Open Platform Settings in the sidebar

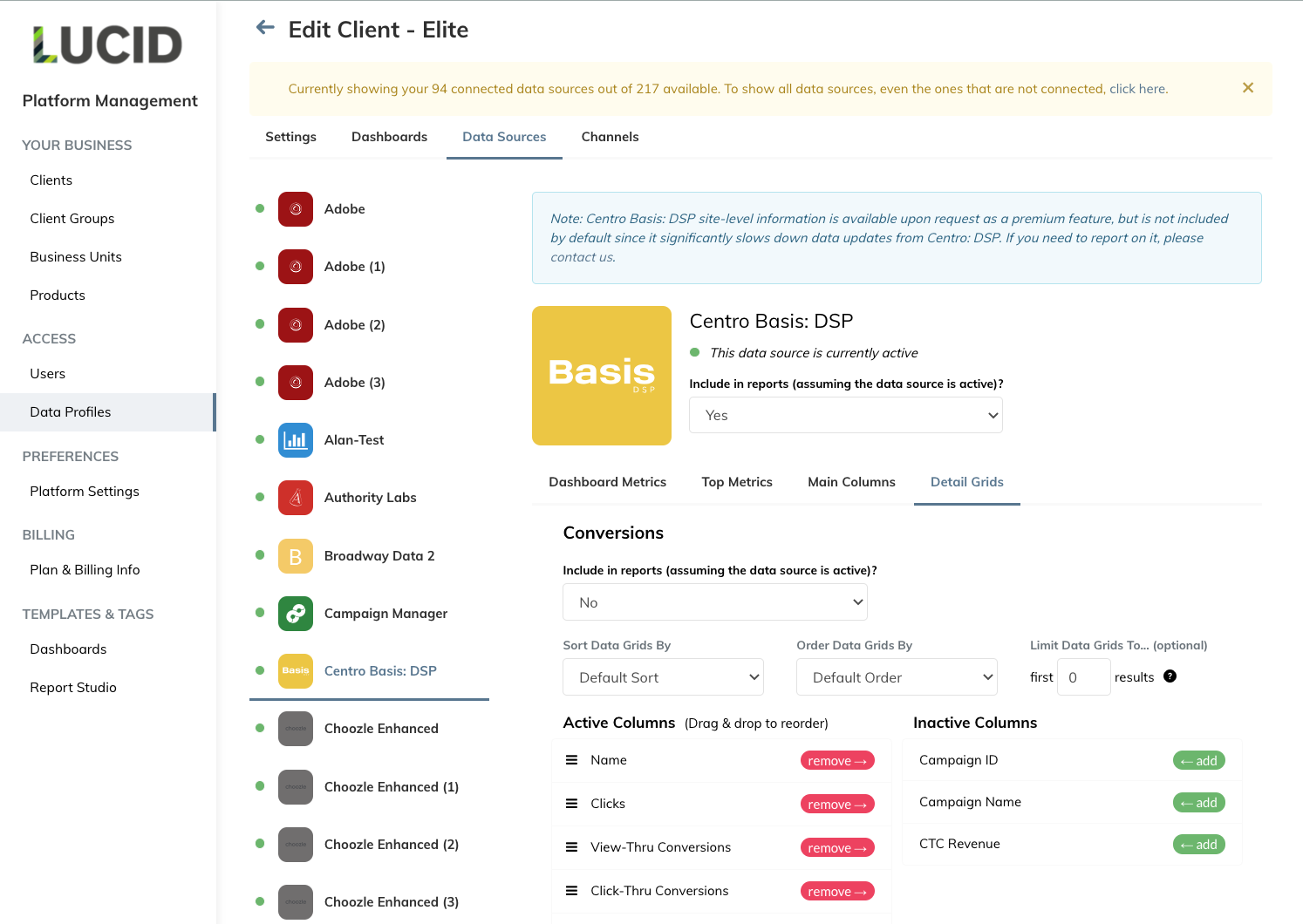pyautogui.click(x=85, y=492)
